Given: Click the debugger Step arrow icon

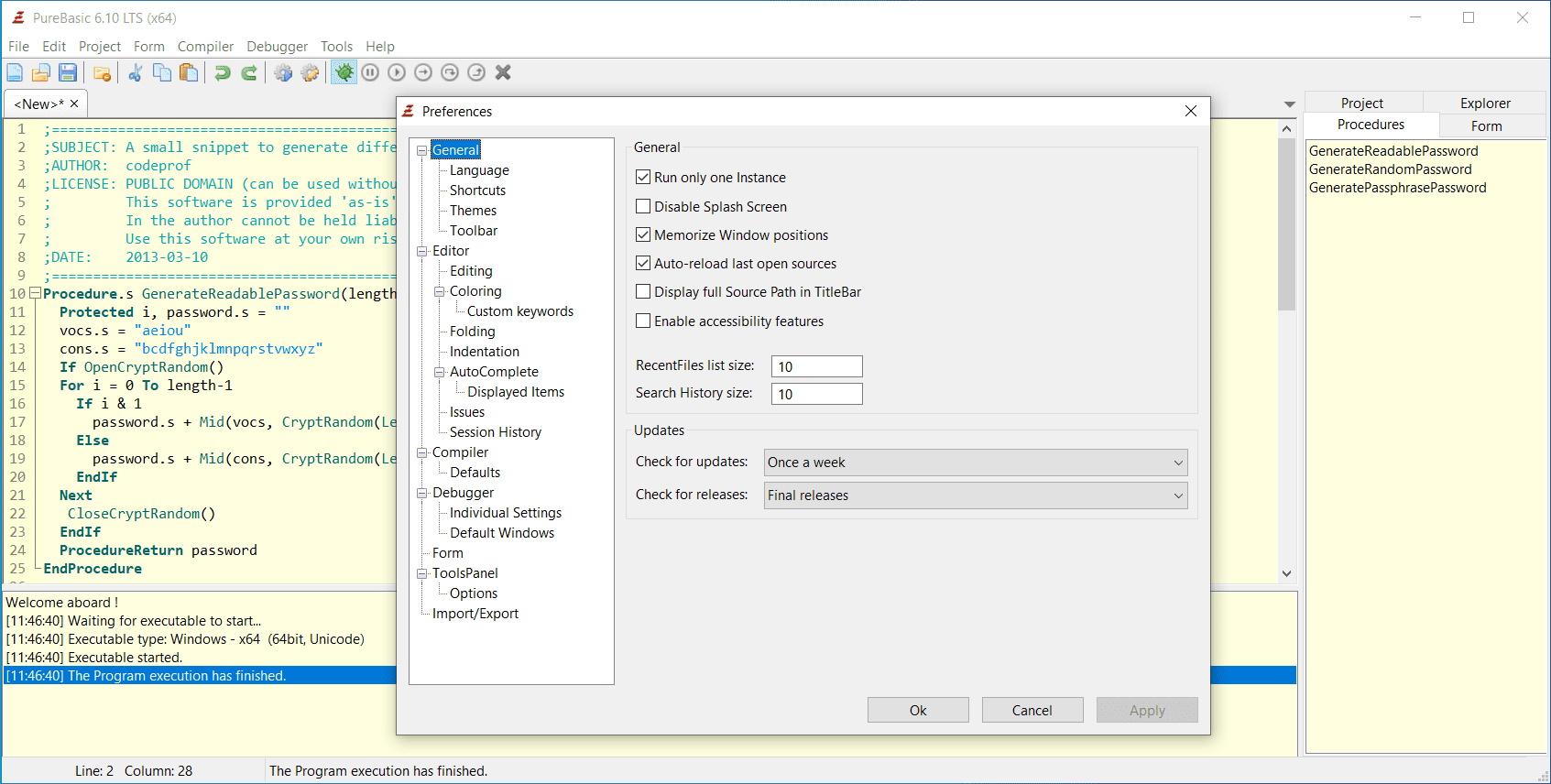Looking at the screenshot, I should click(423, 73).
